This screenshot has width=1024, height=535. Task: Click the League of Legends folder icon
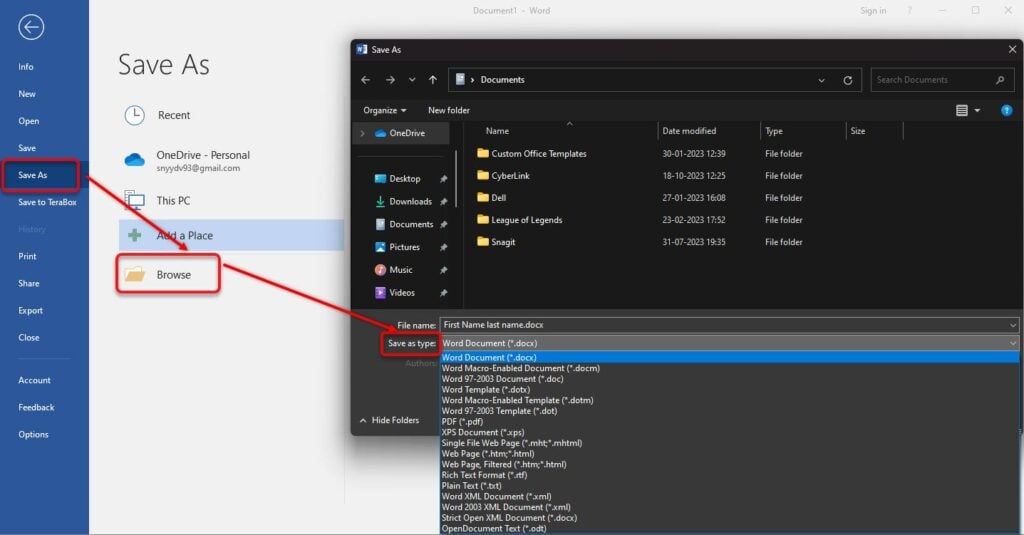click(483, 219)
